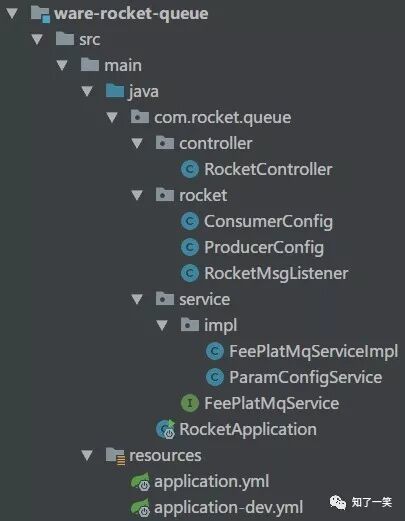
Task: Click the blue java source folder icon
Action: pyautogui.click(x=115, y=91)
